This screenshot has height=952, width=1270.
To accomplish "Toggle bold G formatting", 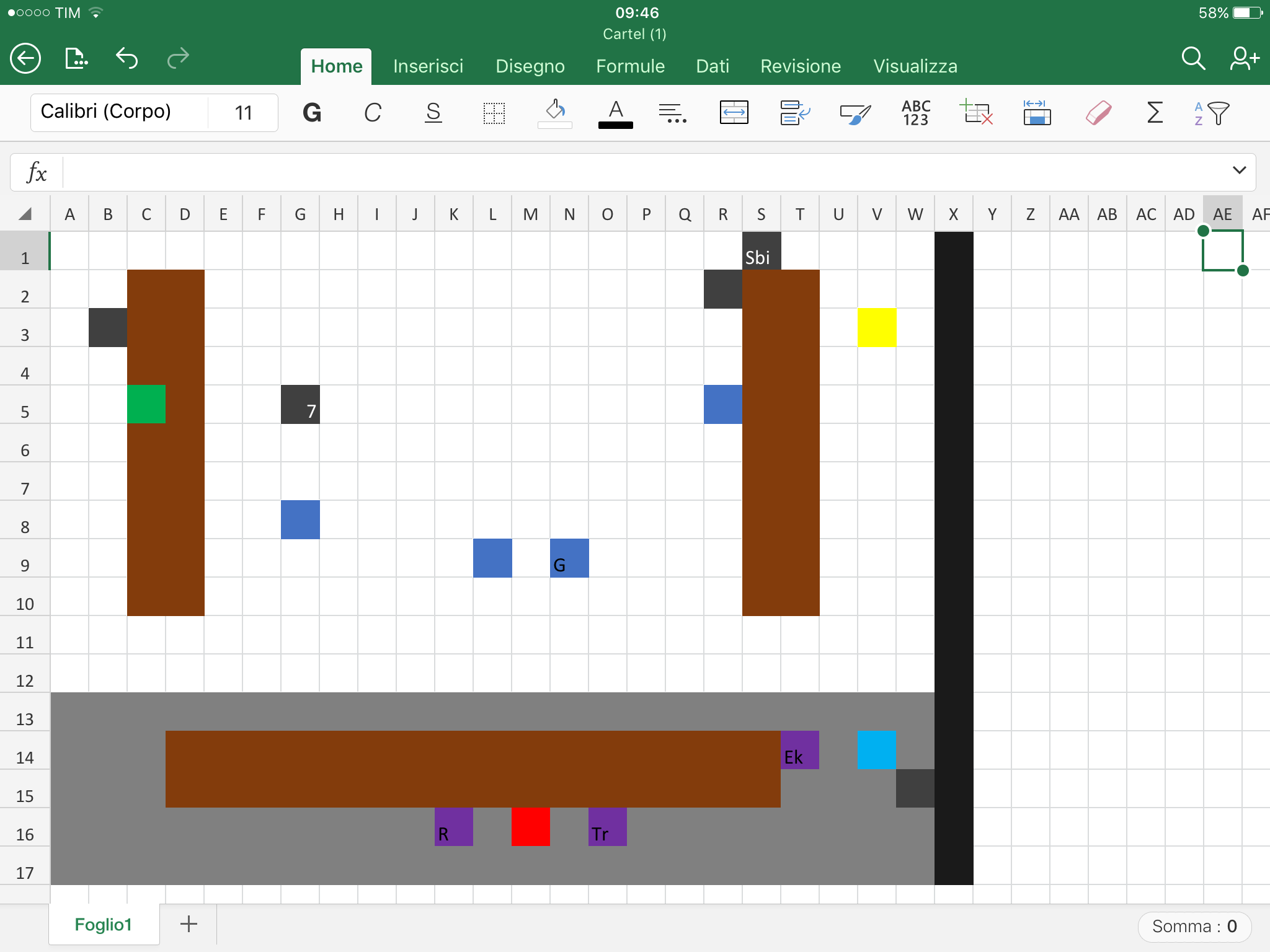I will [x=312, y=113].
